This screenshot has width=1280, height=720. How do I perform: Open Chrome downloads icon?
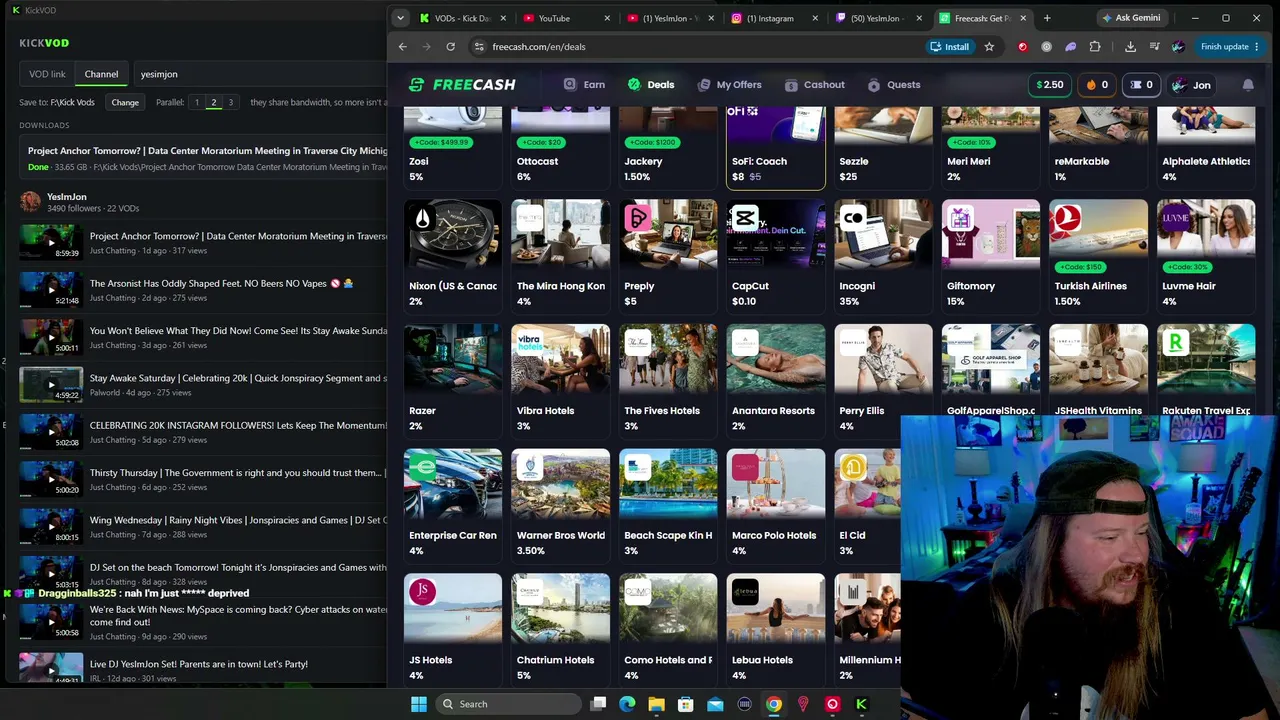point(1130,46)
